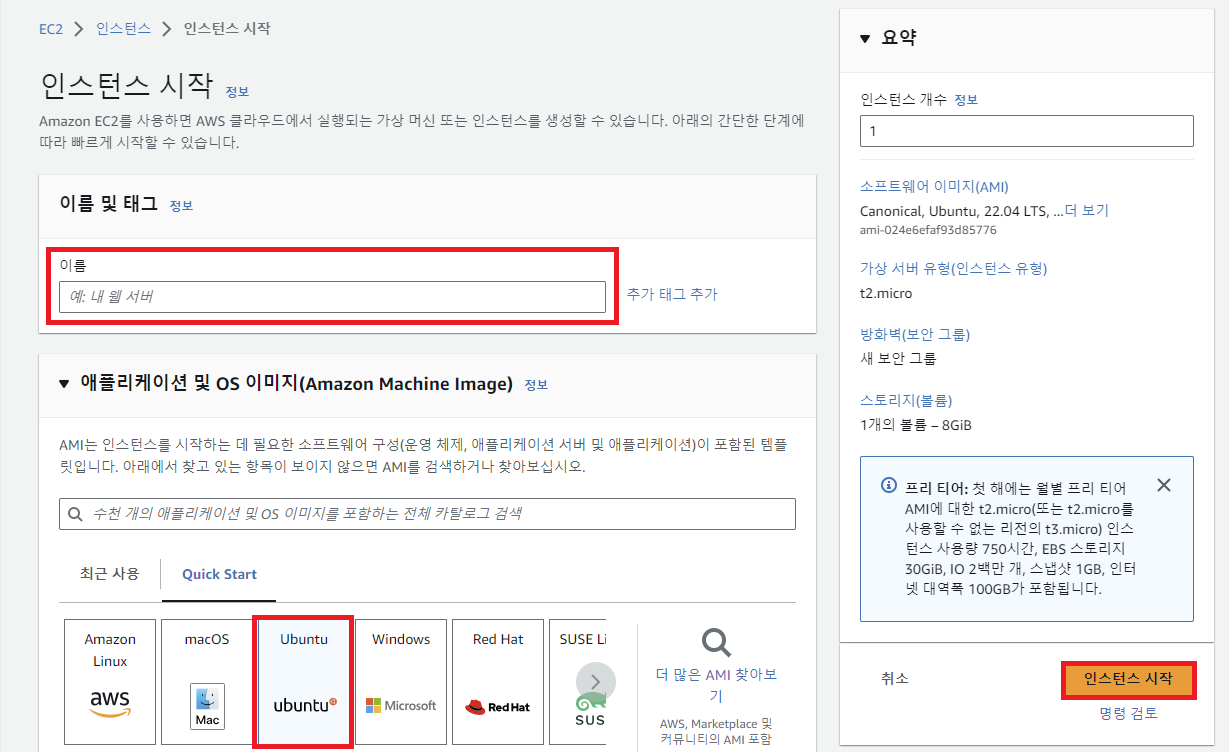Go to 인스턴스 in the breadcrumb
Image resolution: width=1229 pixels, height=752 pixels.
click(x=124, y=29)
